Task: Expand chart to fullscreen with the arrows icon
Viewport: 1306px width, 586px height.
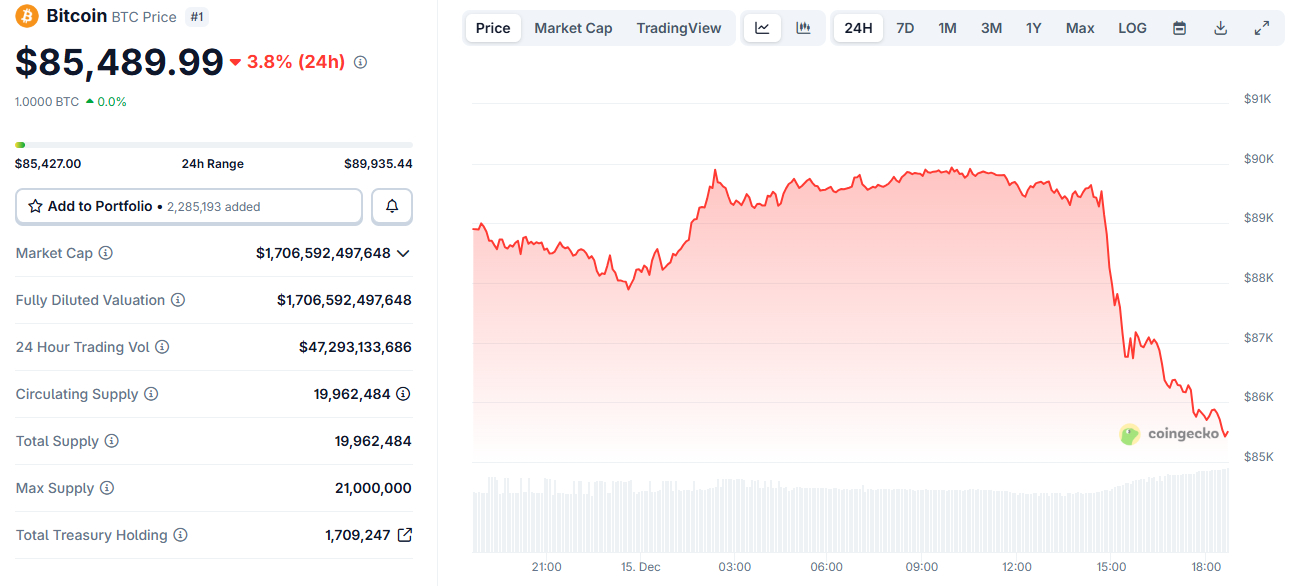Action: pyautogui.click(x=1262, y=28)
